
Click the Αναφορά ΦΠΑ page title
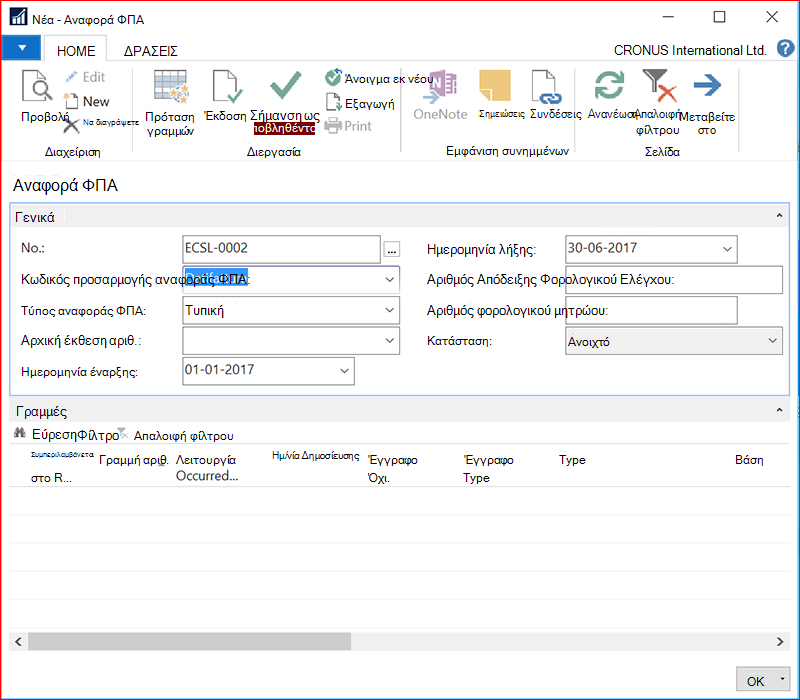pos(65,185)
